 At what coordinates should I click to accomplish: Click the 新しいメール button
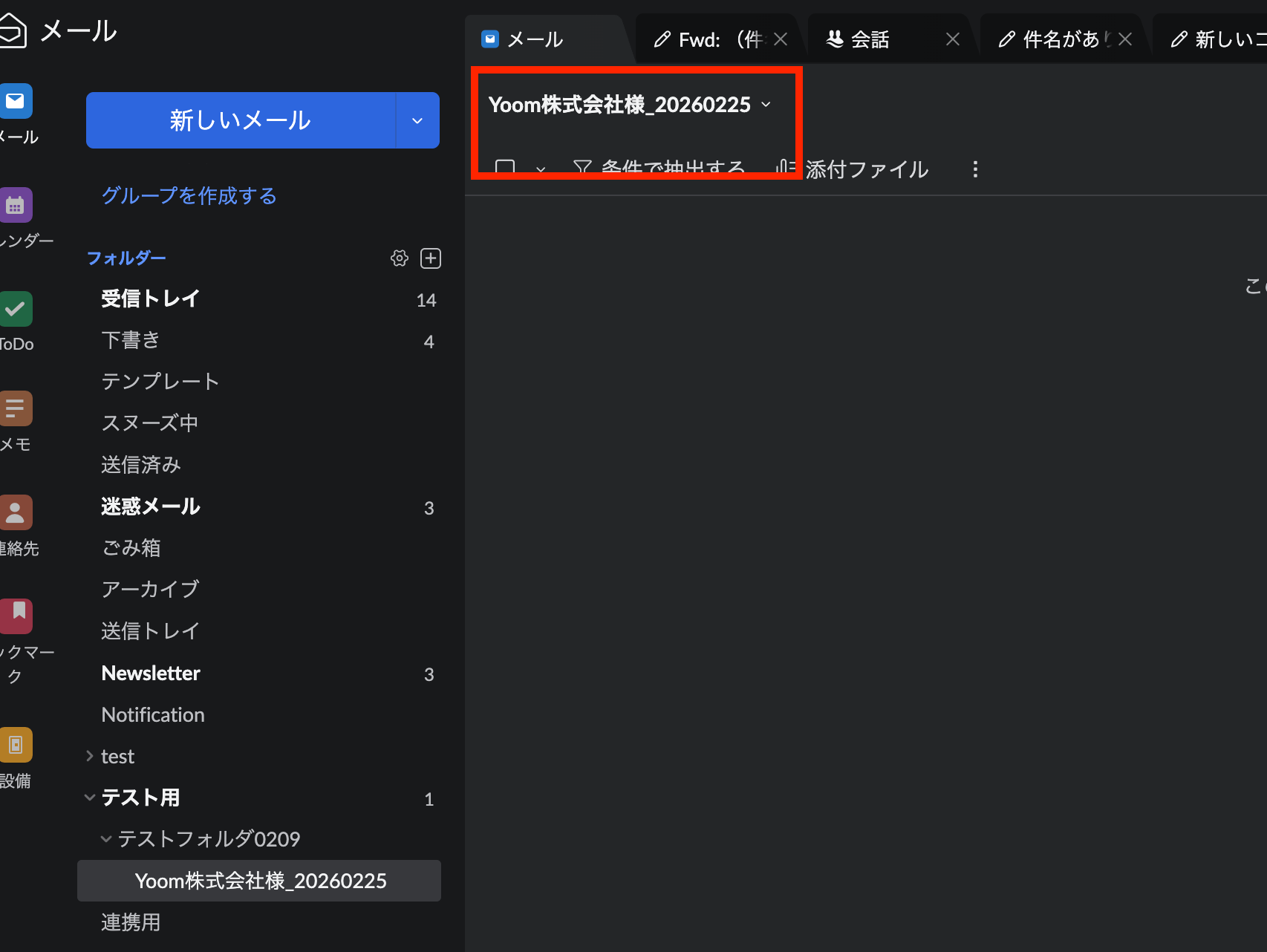(241, 120)
